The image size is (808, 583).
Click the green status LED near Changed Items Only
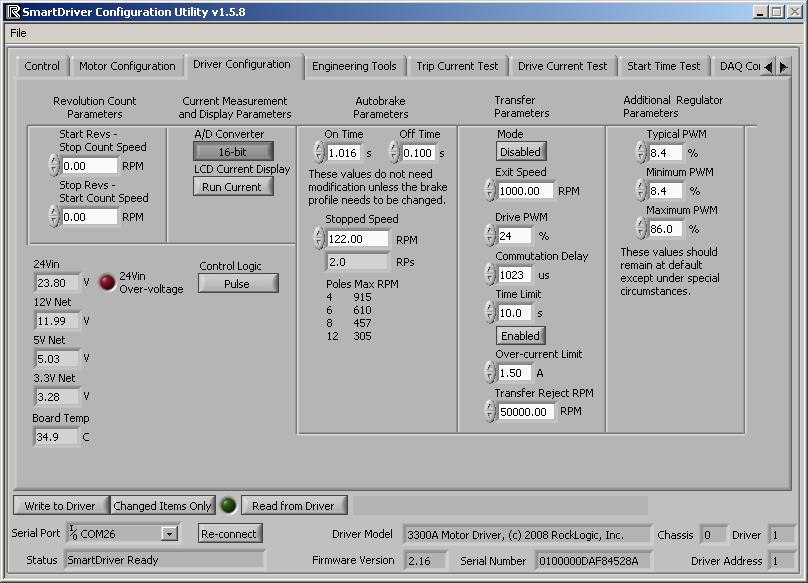pyautogui.click(x=228, y=506)
